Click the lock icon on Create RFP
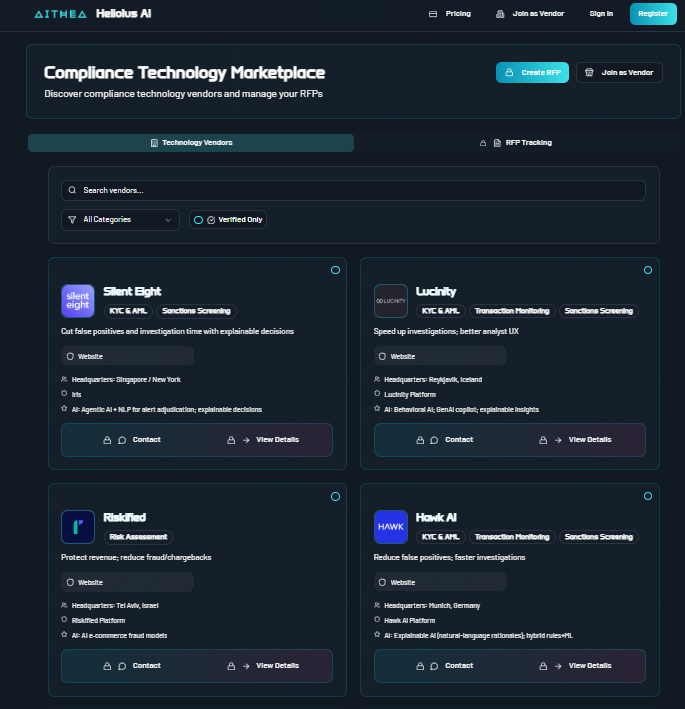The height and width of the screenshot is (709, 685). click(x=509, y=72)
